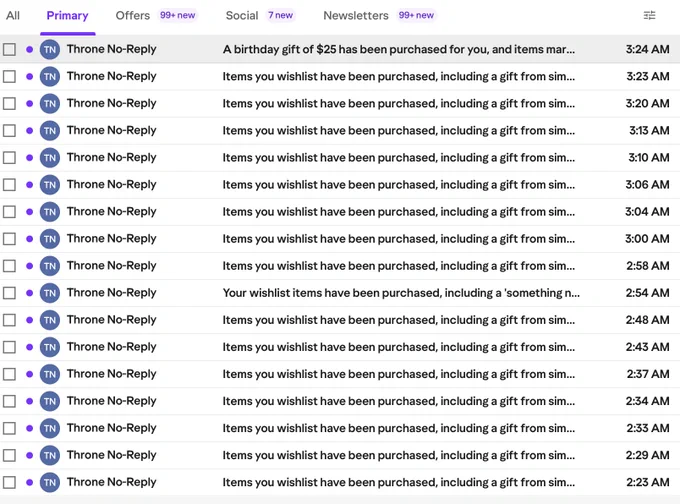Click the unread dot on the 3:23 AM email
This screenshot has height=504, width=680.
click(29, 76)
